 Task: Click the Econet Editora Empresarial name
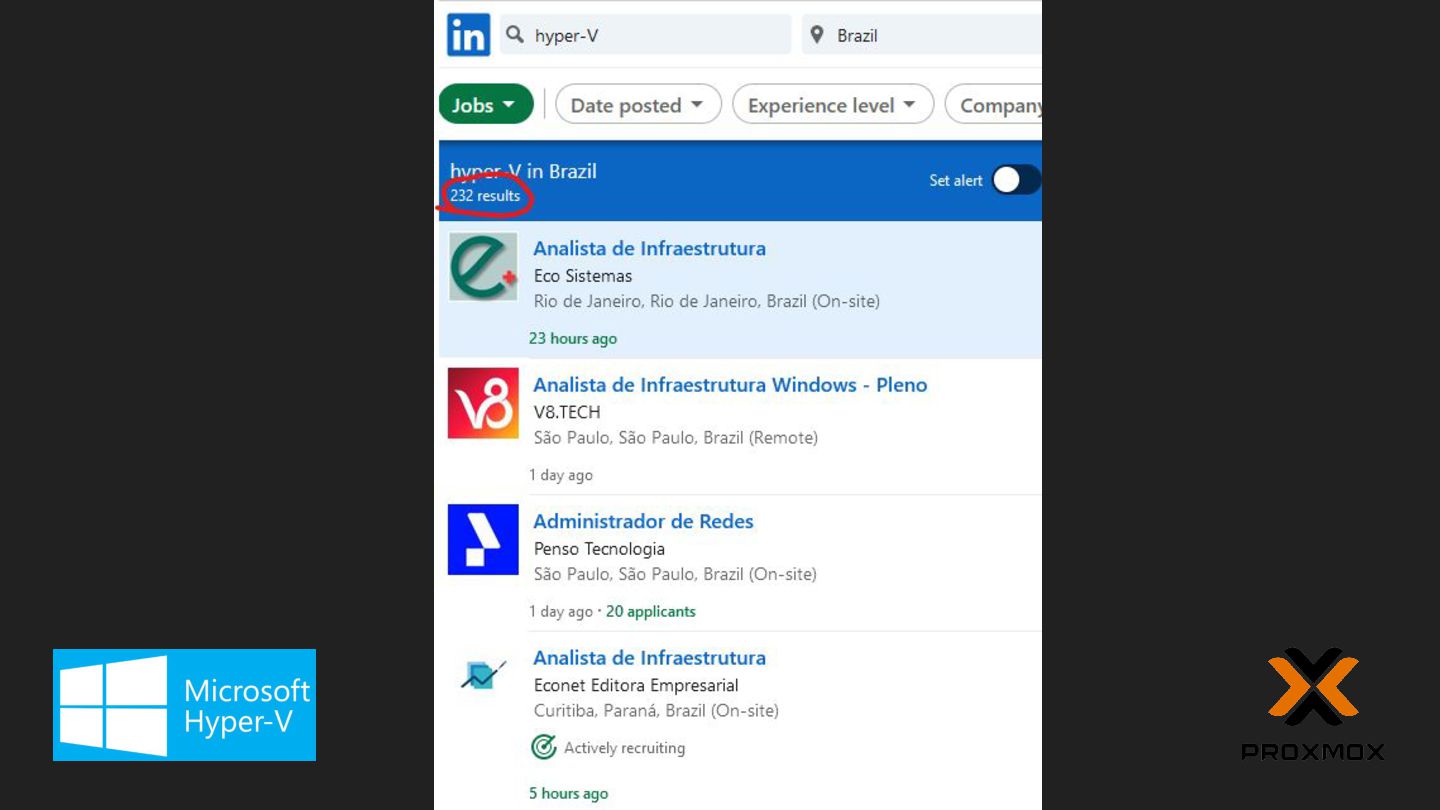[636, 685]
